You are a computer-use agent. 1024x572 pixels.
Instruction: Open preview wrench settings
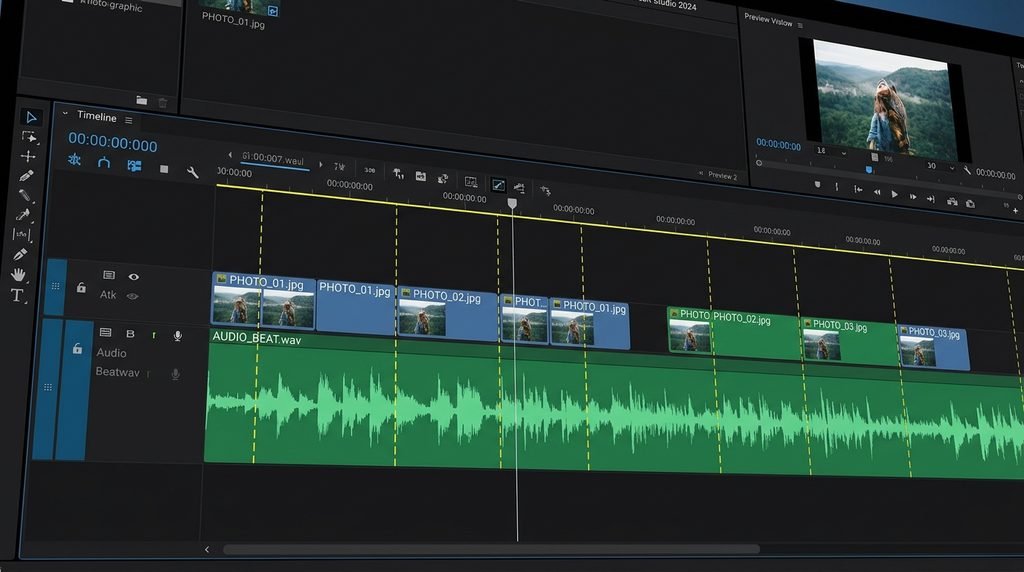(967, 170)
